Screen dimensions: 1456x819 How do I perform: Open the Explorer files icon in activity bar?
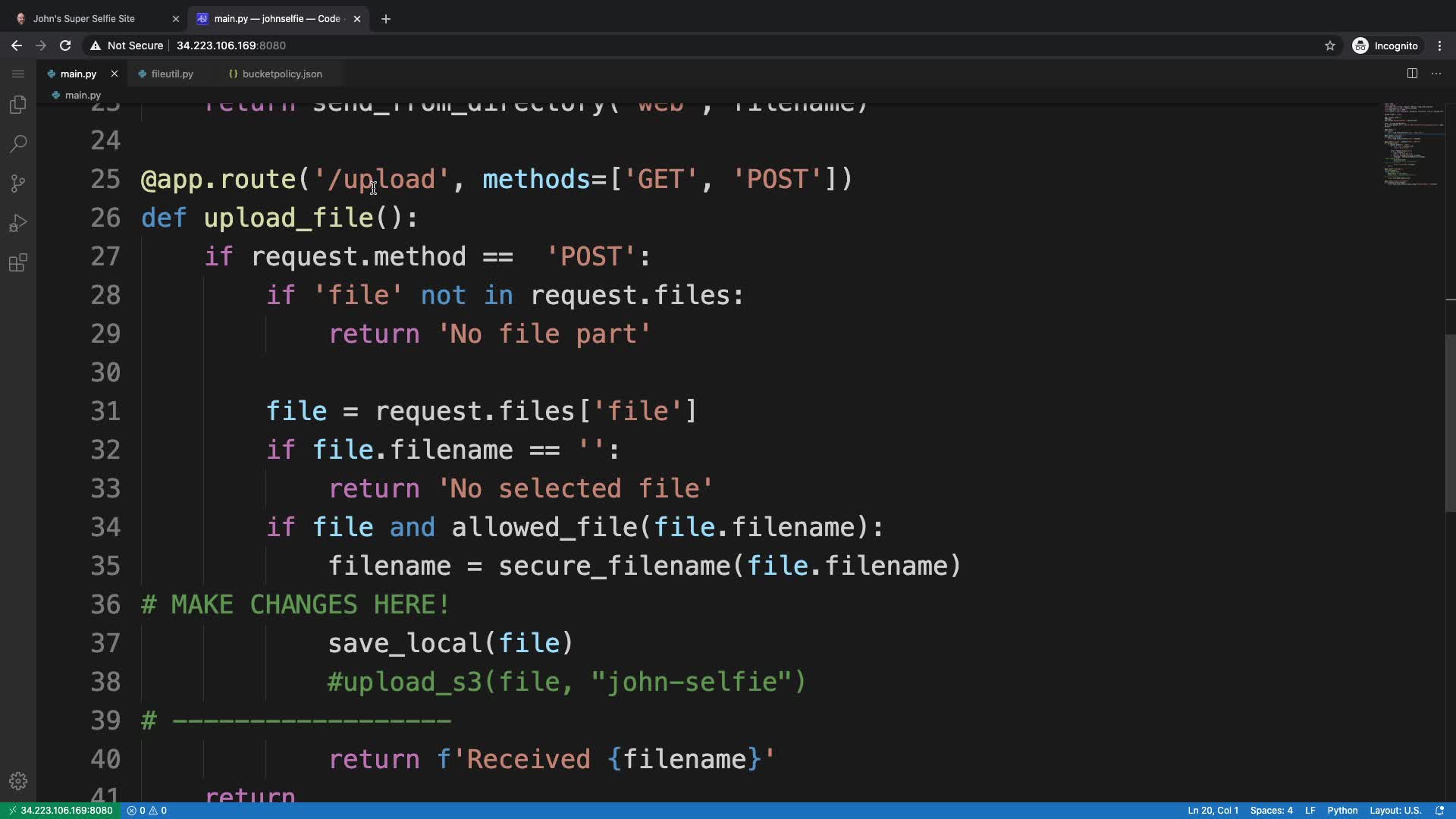pyautogui.click(x=18, y=105)
